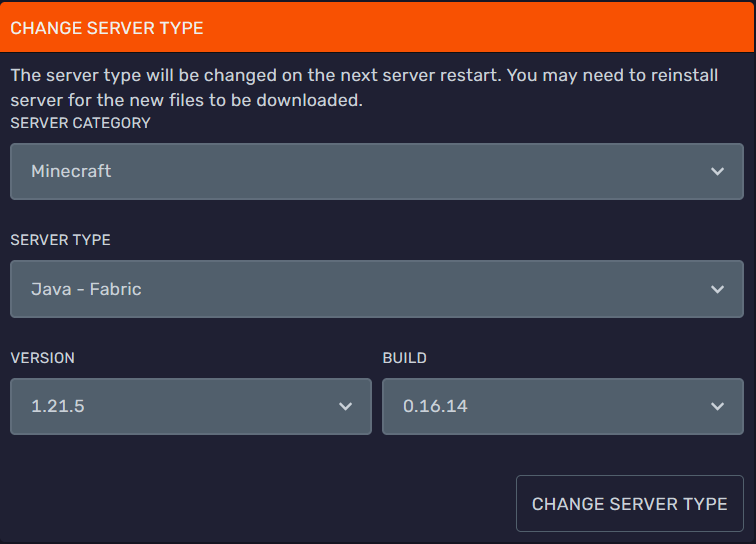The width and height of the screenshot is (756, 544).
Task: Click the orange Change Server Type header title
Action: (x=107, y=28)
